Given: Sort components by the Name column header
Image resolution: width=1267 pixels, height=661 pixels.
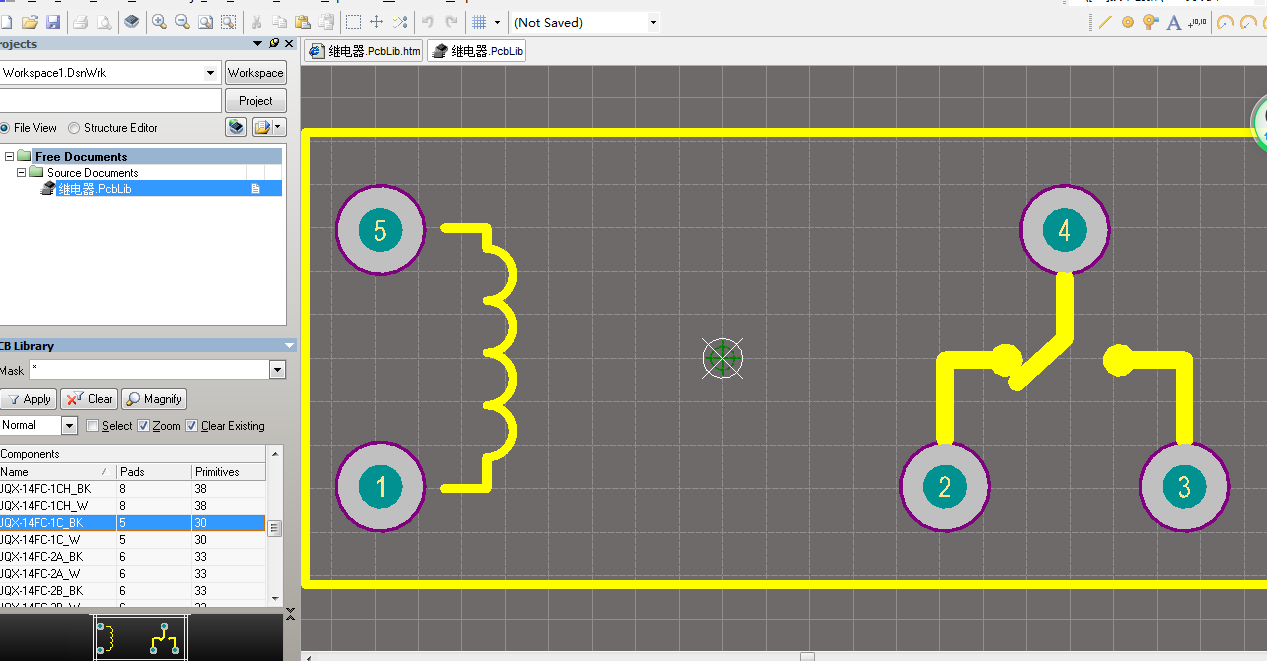Looking at the screenshot, I should click(x=57, y=471).
